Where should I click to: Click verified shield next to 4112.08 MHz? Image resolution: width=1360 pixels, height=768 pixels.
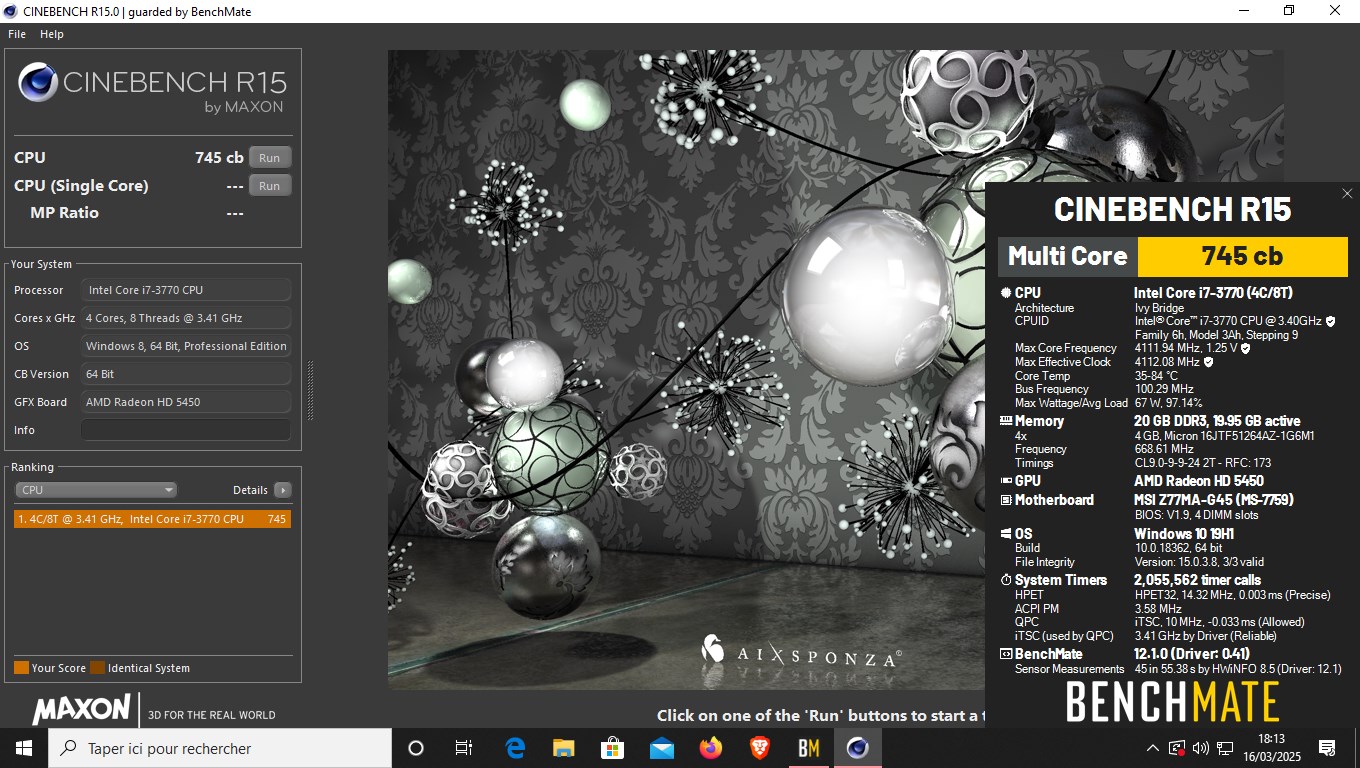click(x=1208, y=362)
